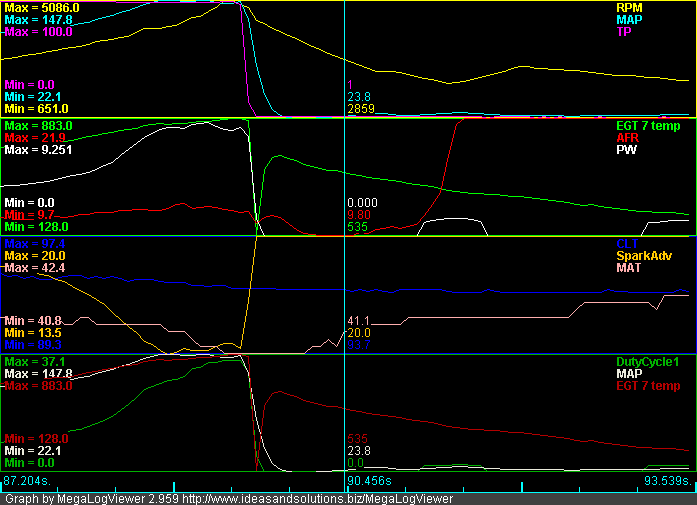697x505 pixels.
Task: Click the white MAP legend label
Action: [629, 374]
